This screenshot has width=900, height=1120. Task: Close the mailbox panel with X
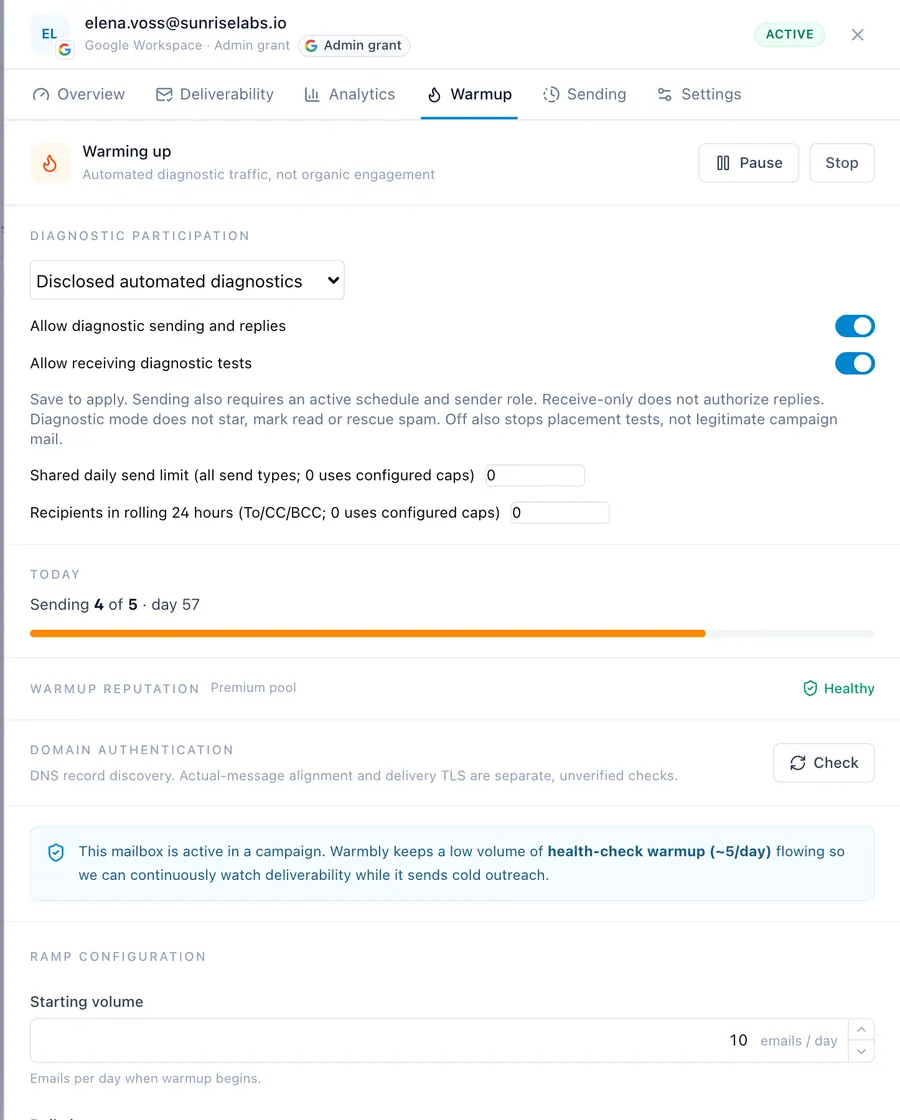coord(857,34)
